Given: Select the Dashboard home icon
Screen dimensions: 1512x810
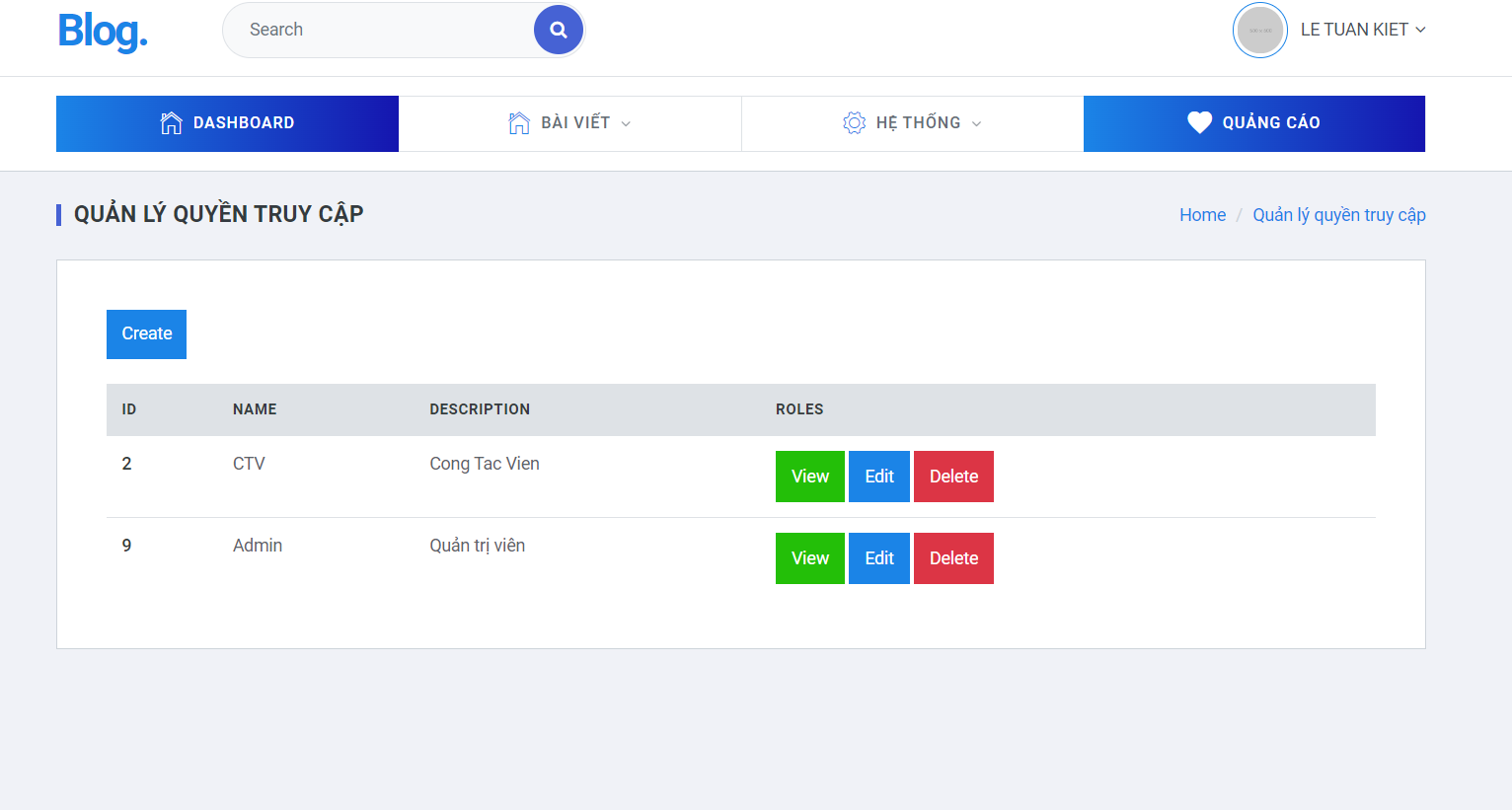Looking at the screenshot, I should pos(171,122).
